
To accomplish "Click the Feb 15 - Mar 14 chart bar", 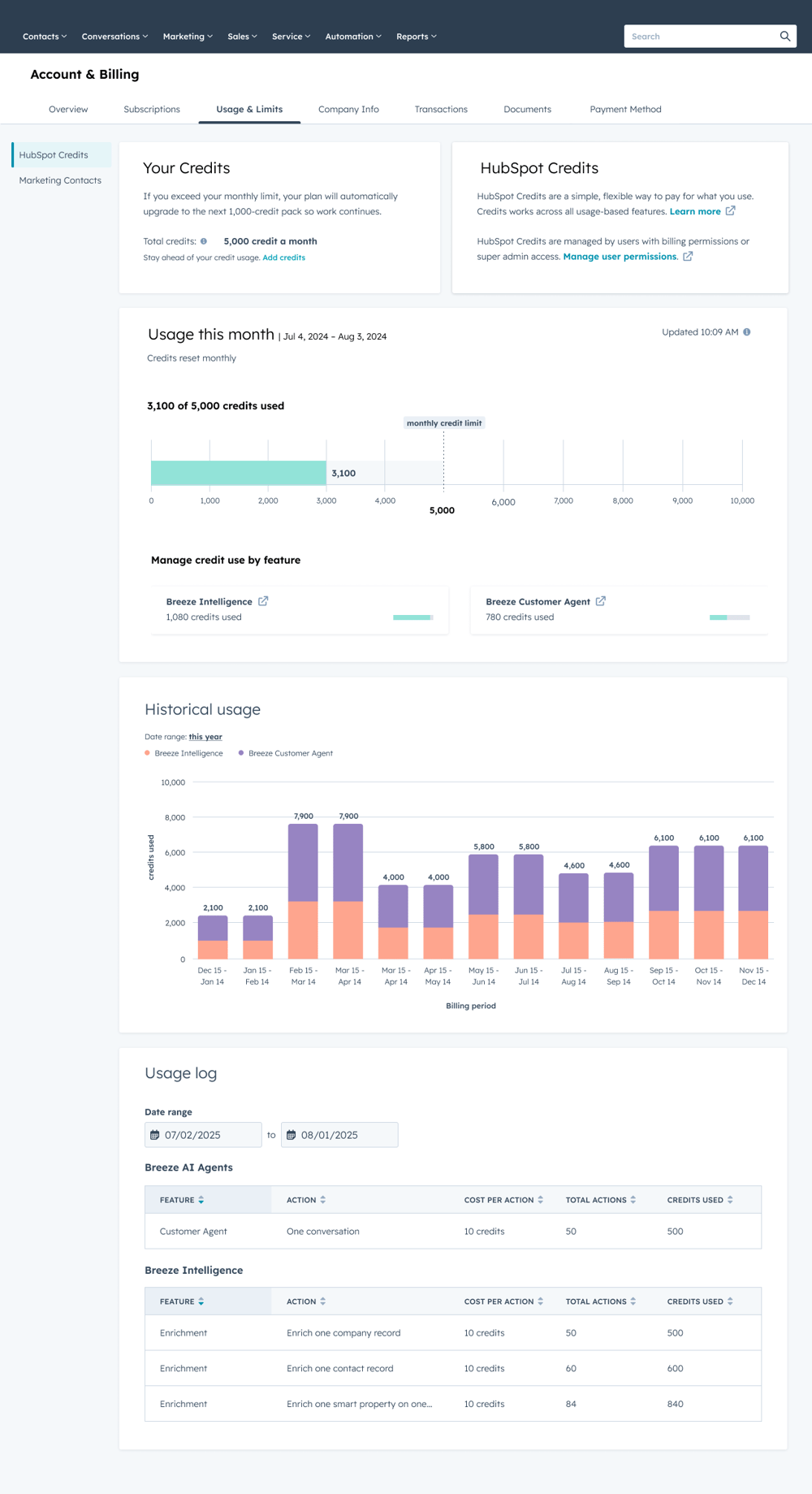I will point(303,891).
